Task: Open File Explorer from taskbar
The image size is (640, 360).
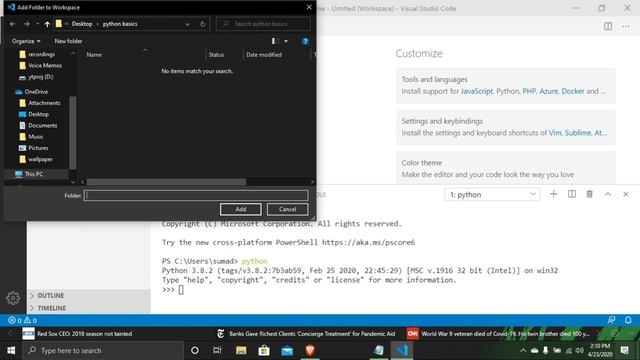Action: [241, 350]
